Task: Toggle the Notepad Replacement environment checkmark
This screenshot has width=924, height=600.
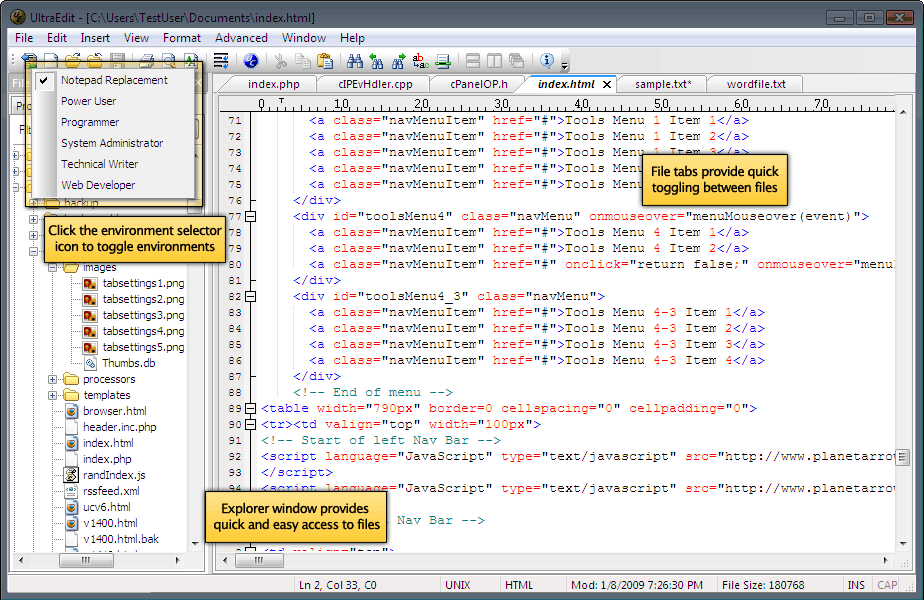Action: tap(44, 80)
